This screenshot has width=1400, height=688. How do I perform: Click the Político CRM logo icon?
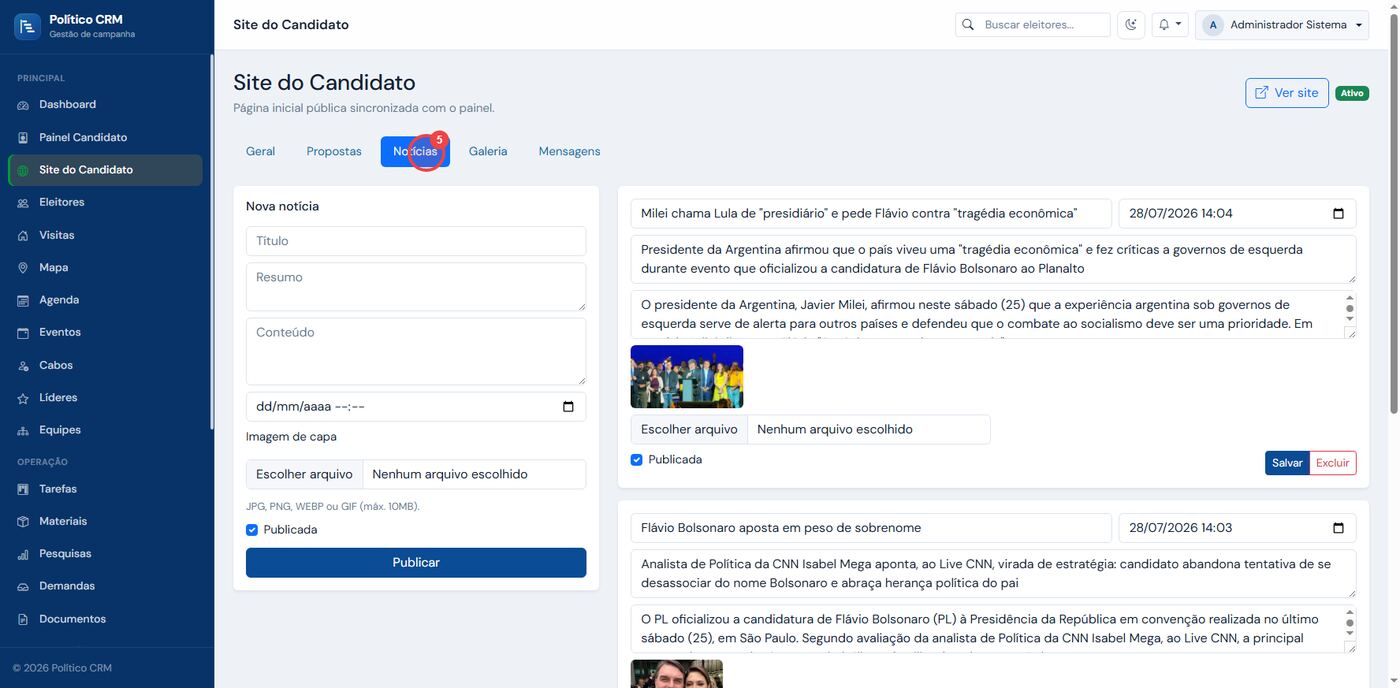click(27, 26)
